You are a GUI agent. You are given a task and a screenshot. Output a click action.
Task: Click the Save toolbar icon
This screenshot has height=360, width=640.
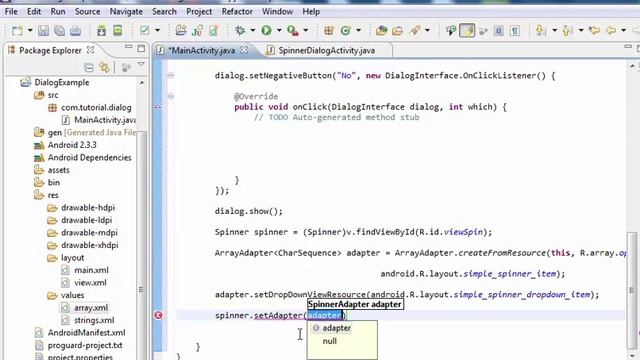coord(44,31)
